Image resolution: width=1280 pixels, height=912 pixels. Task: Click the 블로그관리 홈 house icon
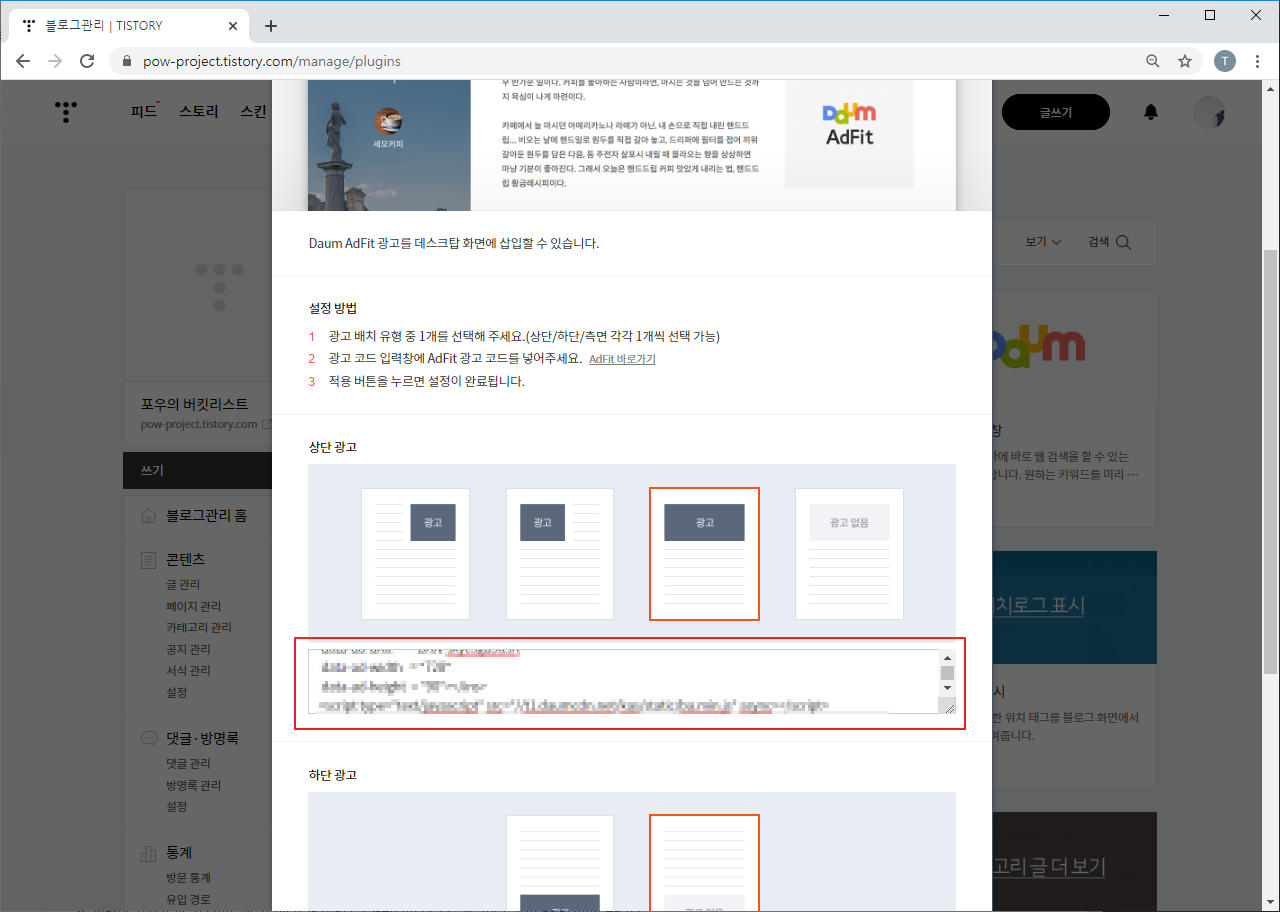coord(148,516)
